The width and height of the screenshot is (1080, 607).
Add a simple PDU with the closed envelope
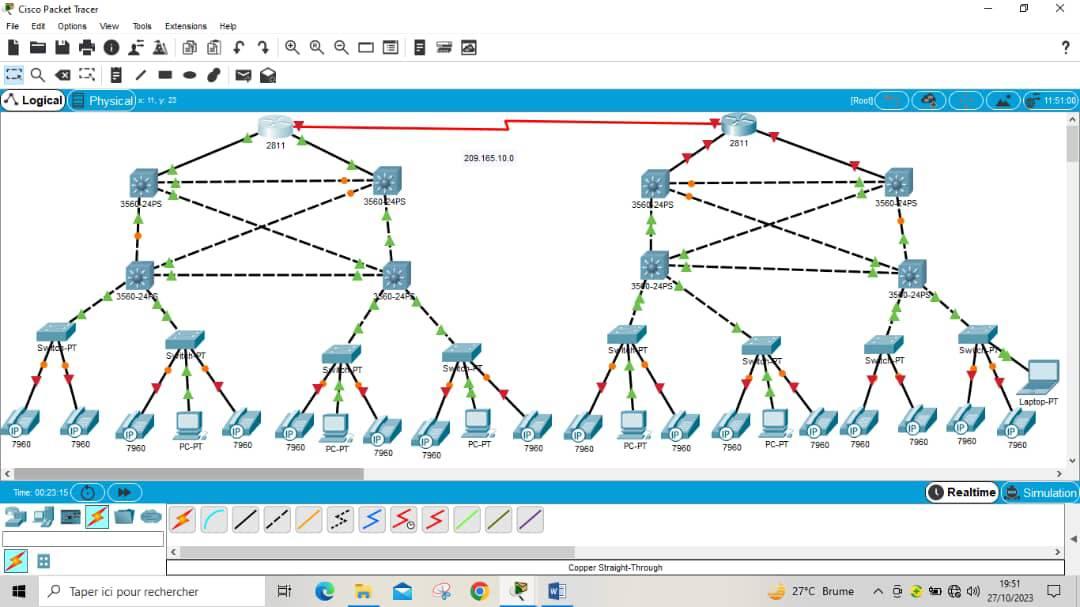tap(243, 75)
